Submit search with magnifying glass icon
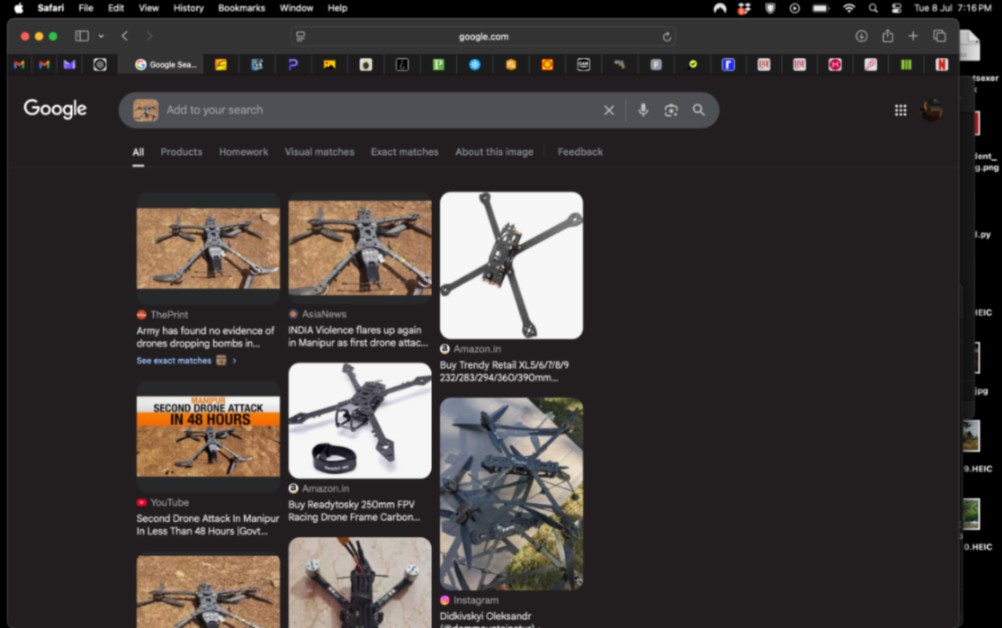 [x=699, y=110]
